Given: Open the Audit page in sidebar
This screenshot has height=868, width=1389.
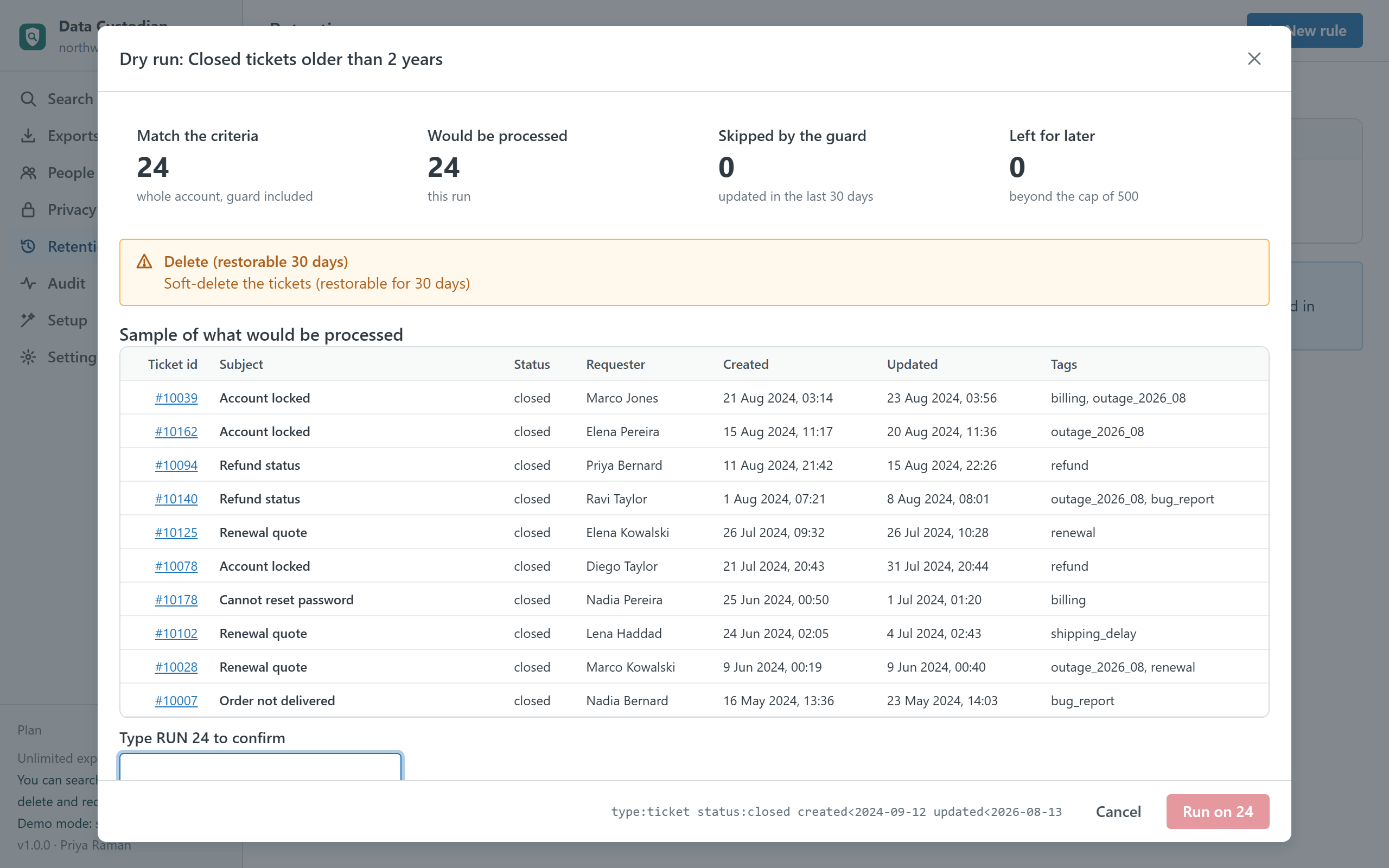Looking at the screenshot, I should (x=66, y=283).
